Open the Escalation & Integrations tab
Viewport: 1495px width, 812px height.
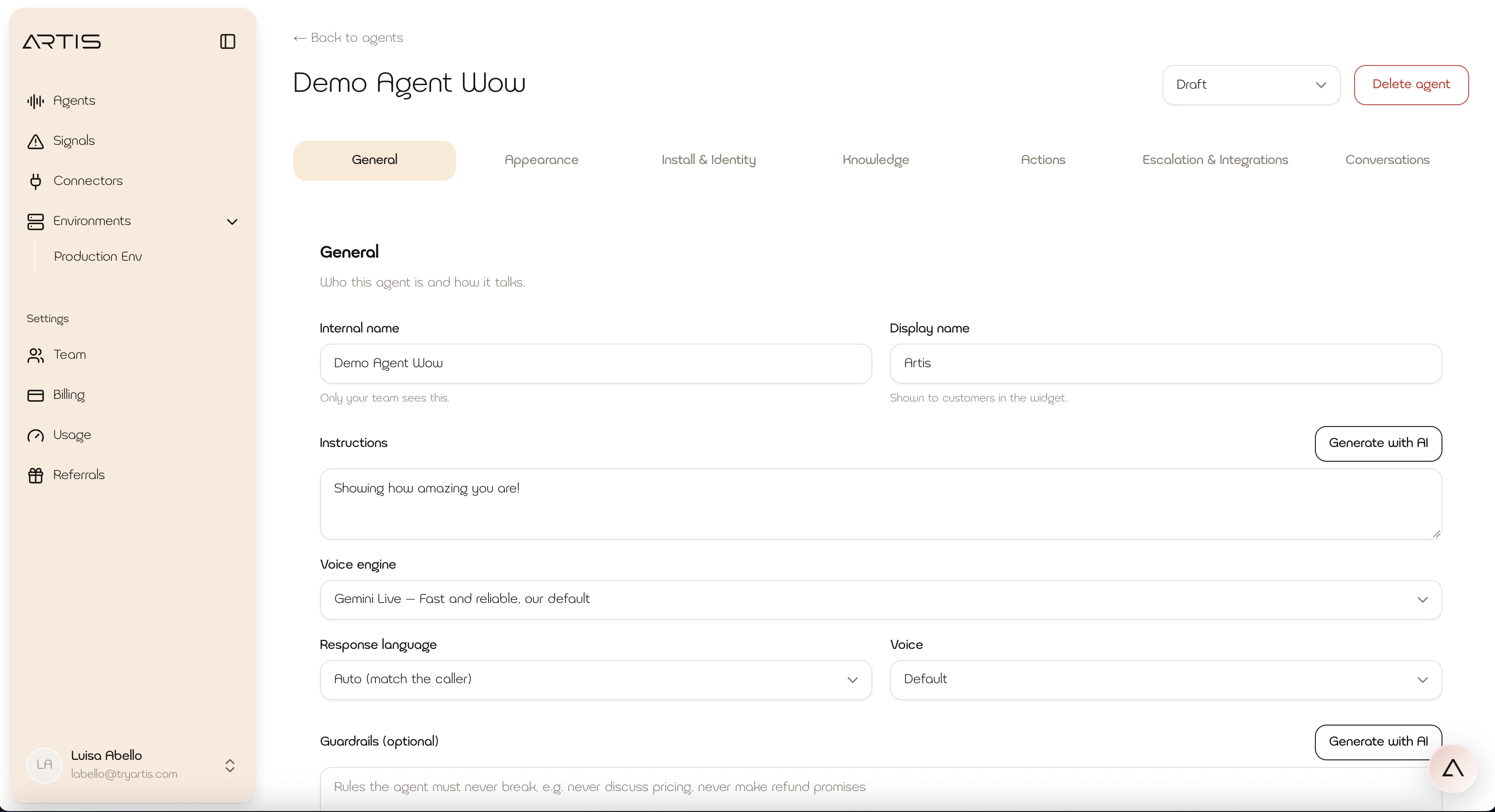pos(1215,160)
